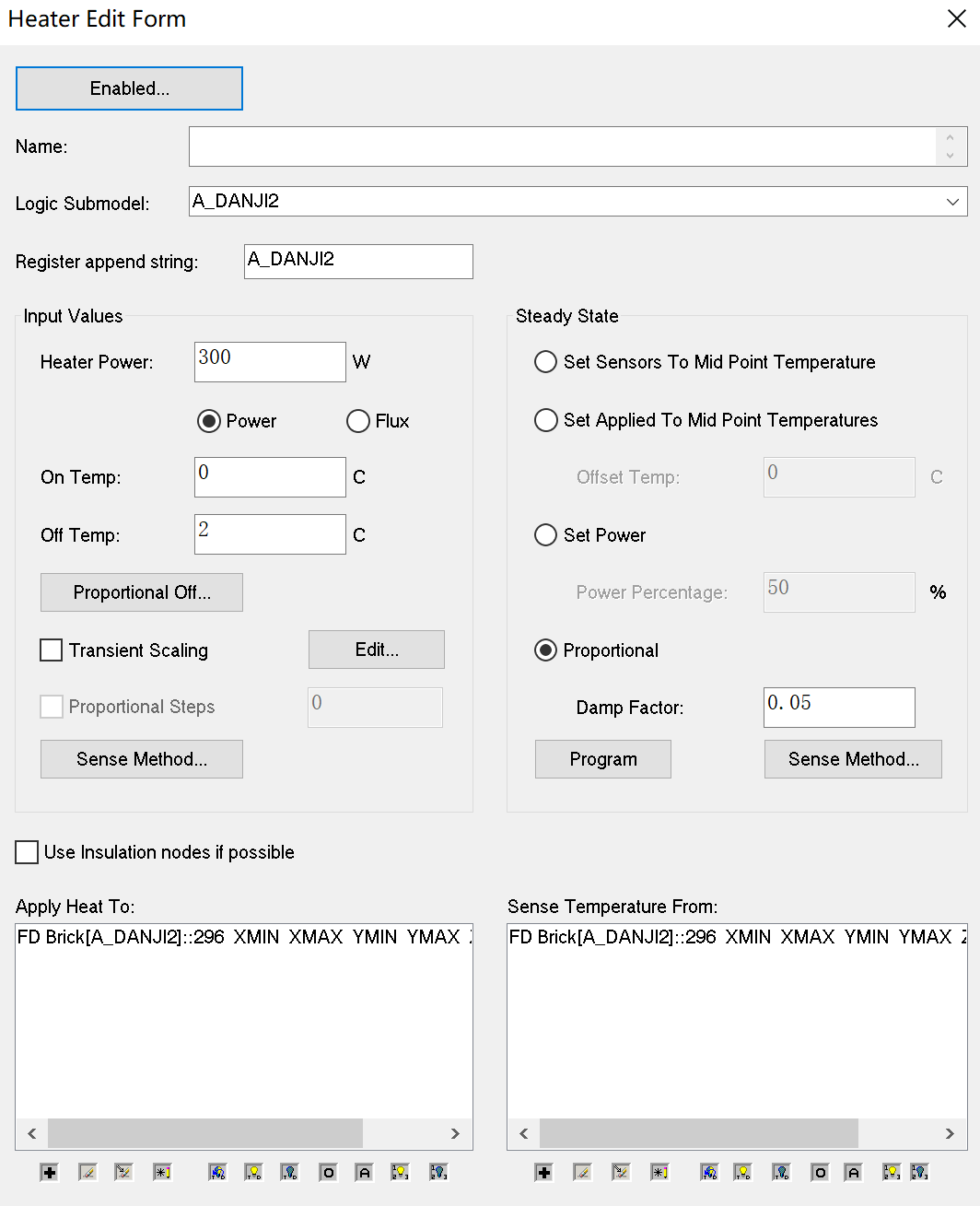
Task: Select the Flux radio button
Action: pyautogui.click(x=358, y=421)
